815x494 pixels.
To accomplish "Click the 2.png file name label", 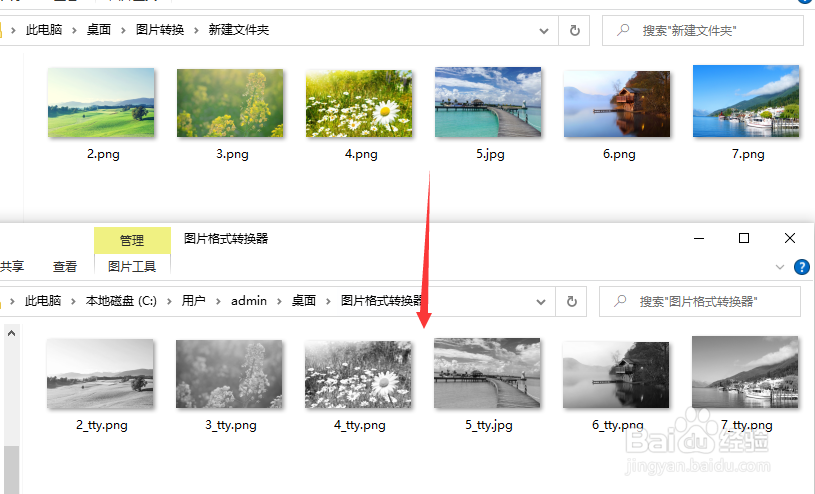I will [103, 154].
